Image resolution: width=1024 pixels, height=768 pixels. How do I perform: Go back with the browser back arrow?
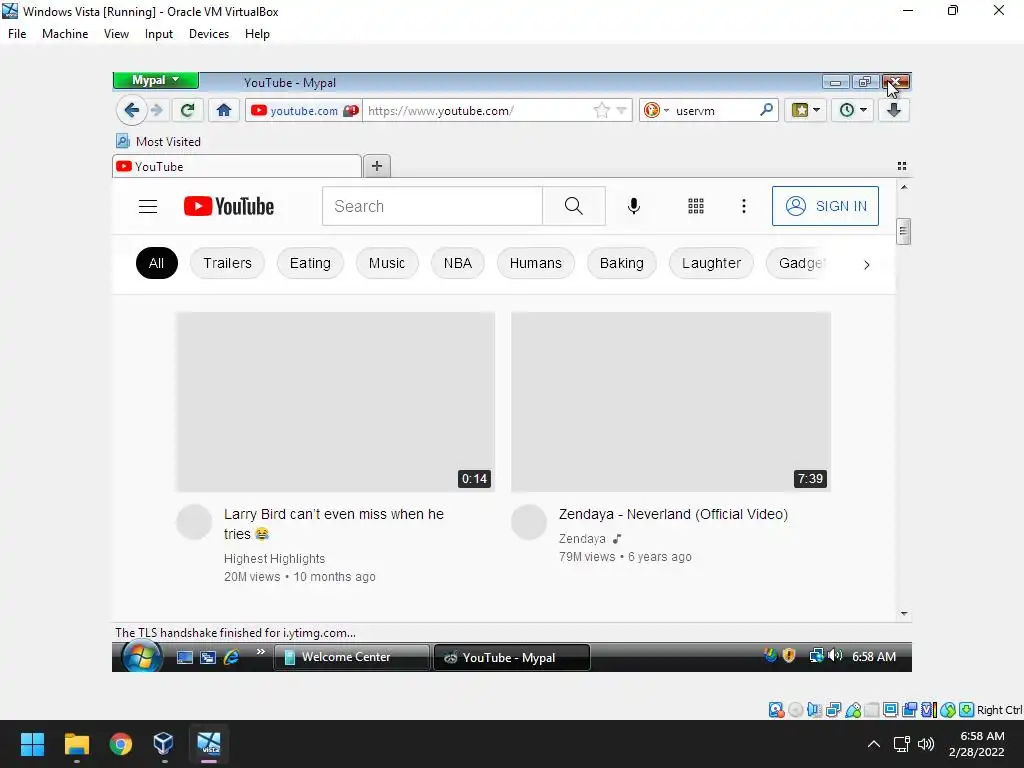click(131, 110)
